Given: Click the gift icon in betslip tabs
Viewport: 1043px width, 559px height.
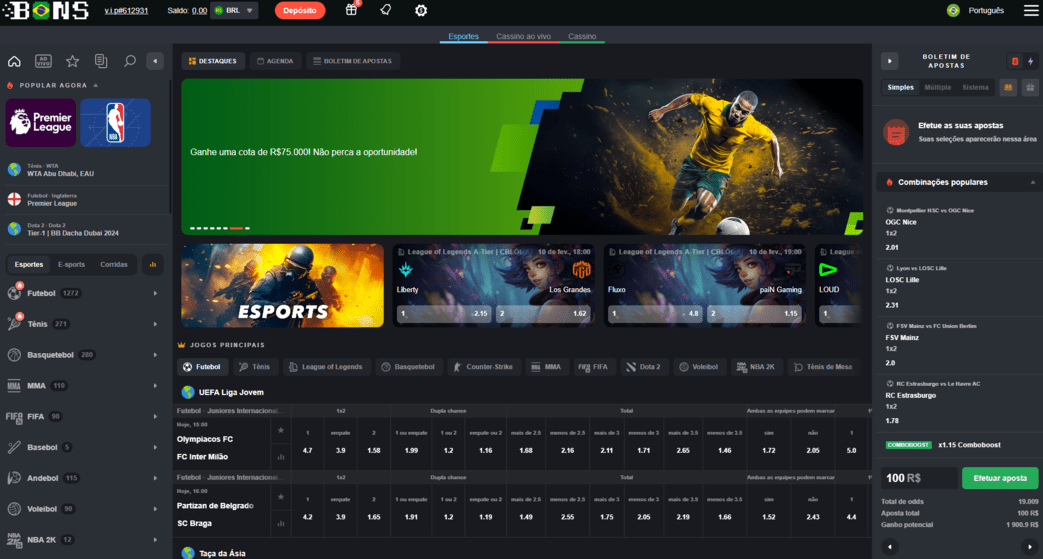Looking at the screenshot, I should click(x=1030, y=87).
